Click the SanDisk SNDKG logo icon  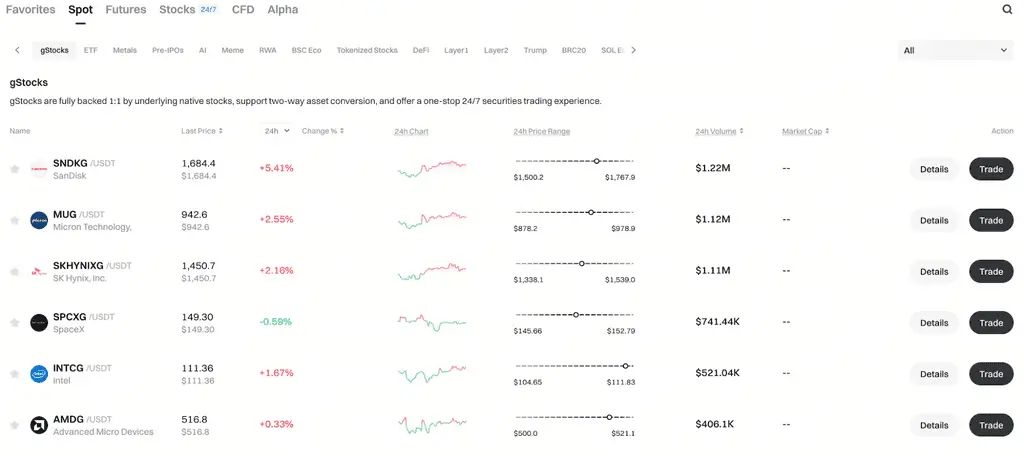pos(39,169)
